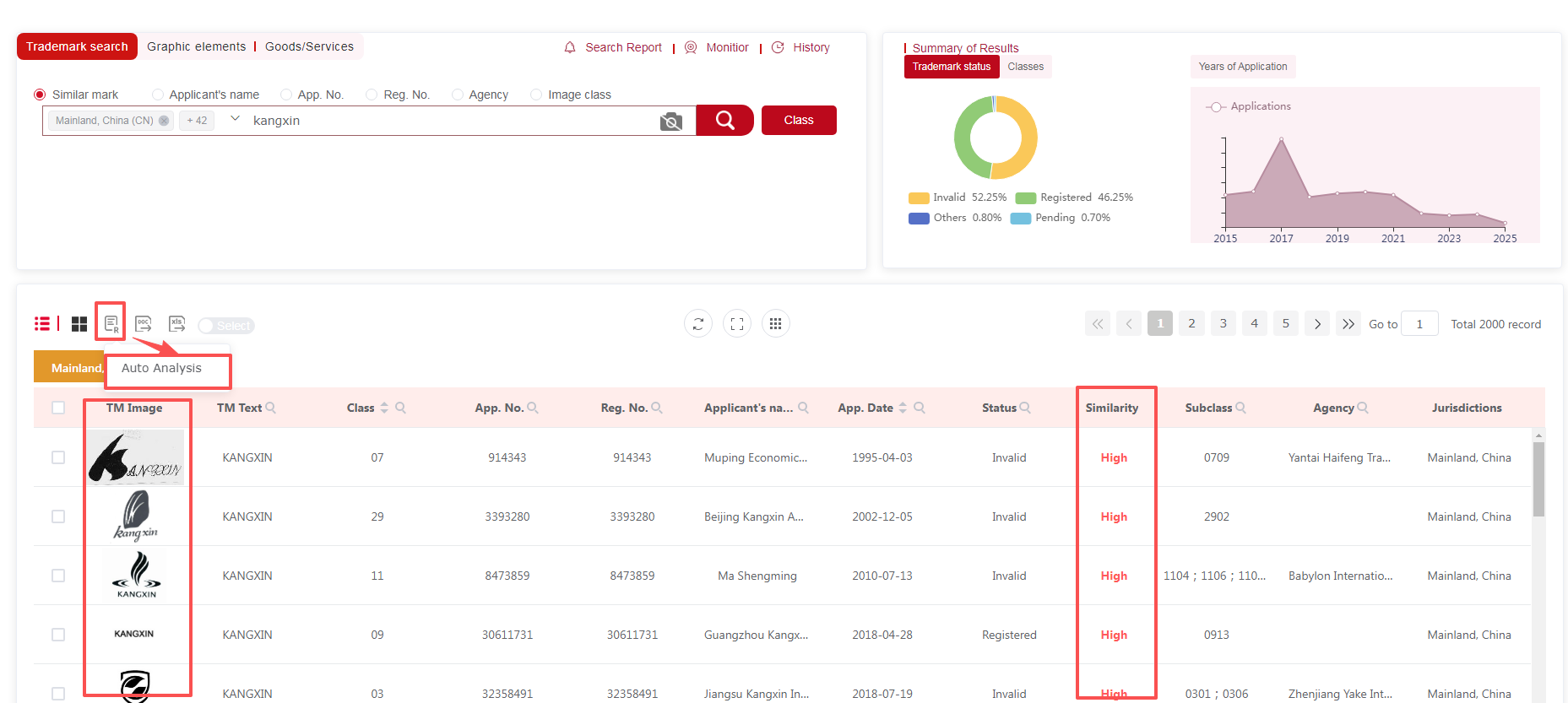Toggle the Select switch
Screen dimensions: 1568x703
(x=225, y=326)
